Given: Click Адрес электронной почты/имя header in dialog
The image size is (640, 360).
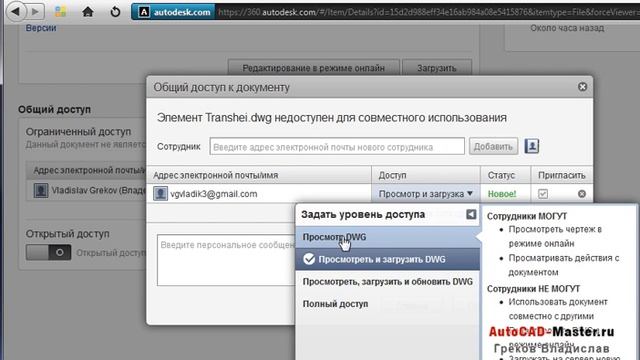Looking at the screenshot, I should 259,175.
